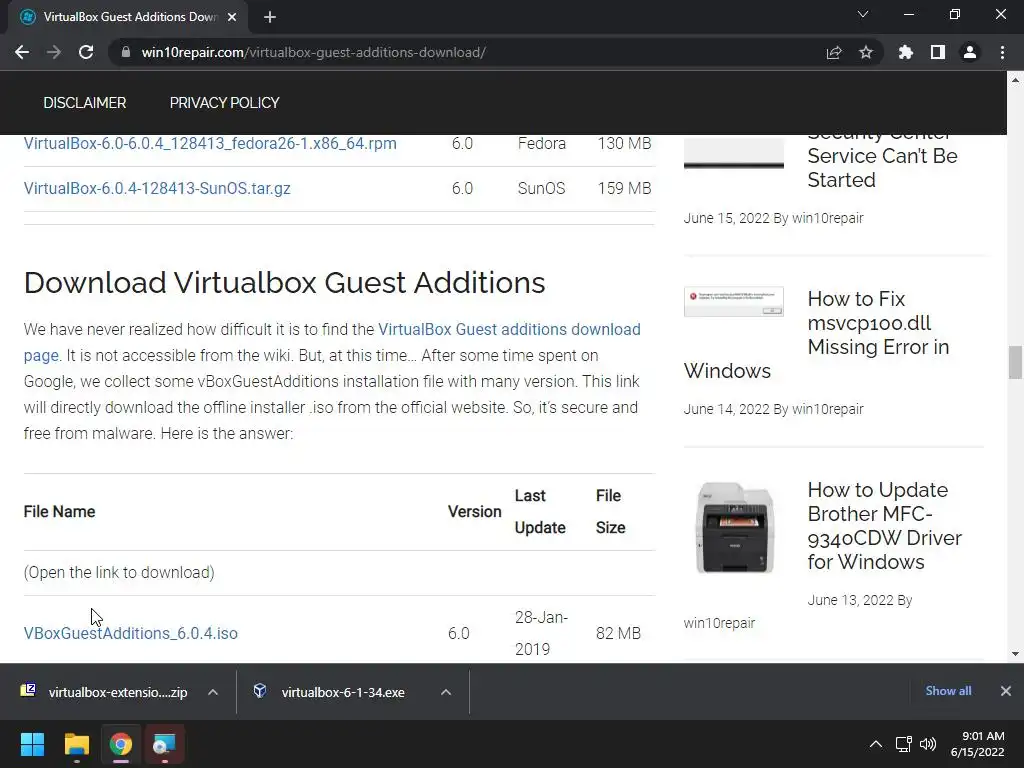This screenshot has width=1024, height=768.
Task: Download the VirtualBox fedora26 rpm file
Action: 210,144
